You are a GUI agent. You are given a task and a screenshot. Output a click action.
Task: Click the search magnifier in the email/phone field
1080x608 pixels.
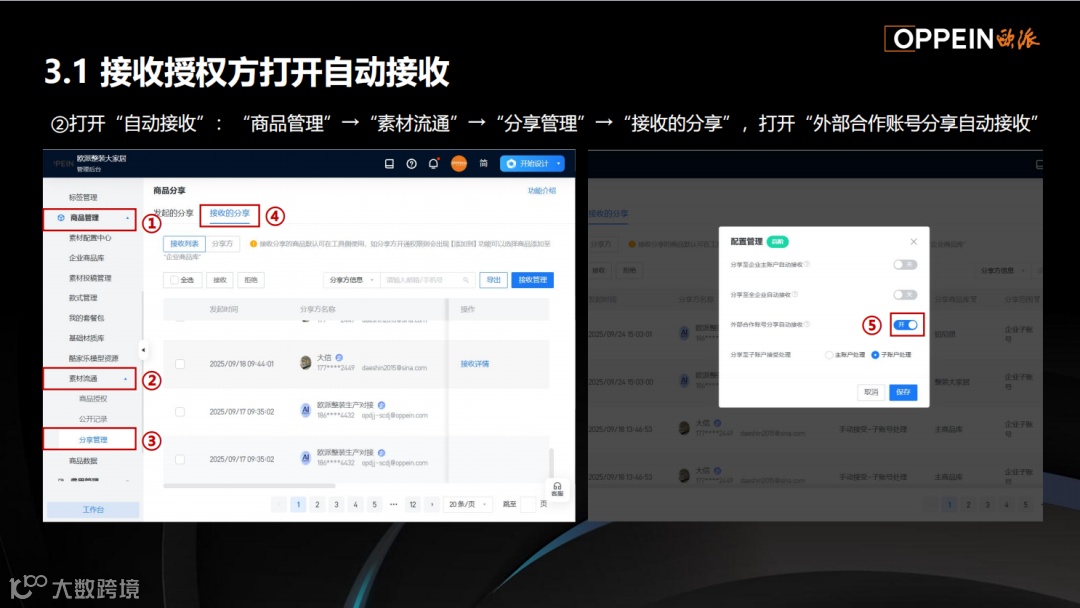[x=466, y=280]
